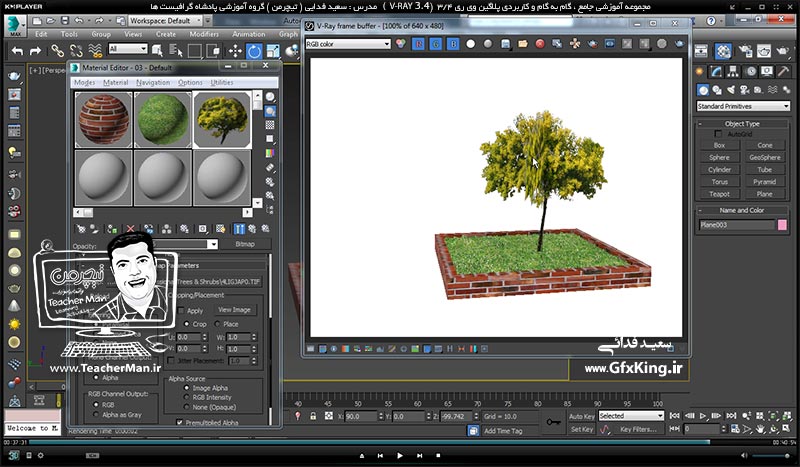Click the Key Filters button
This screenshot has height=467, width=800.
[x=638, y=429]
